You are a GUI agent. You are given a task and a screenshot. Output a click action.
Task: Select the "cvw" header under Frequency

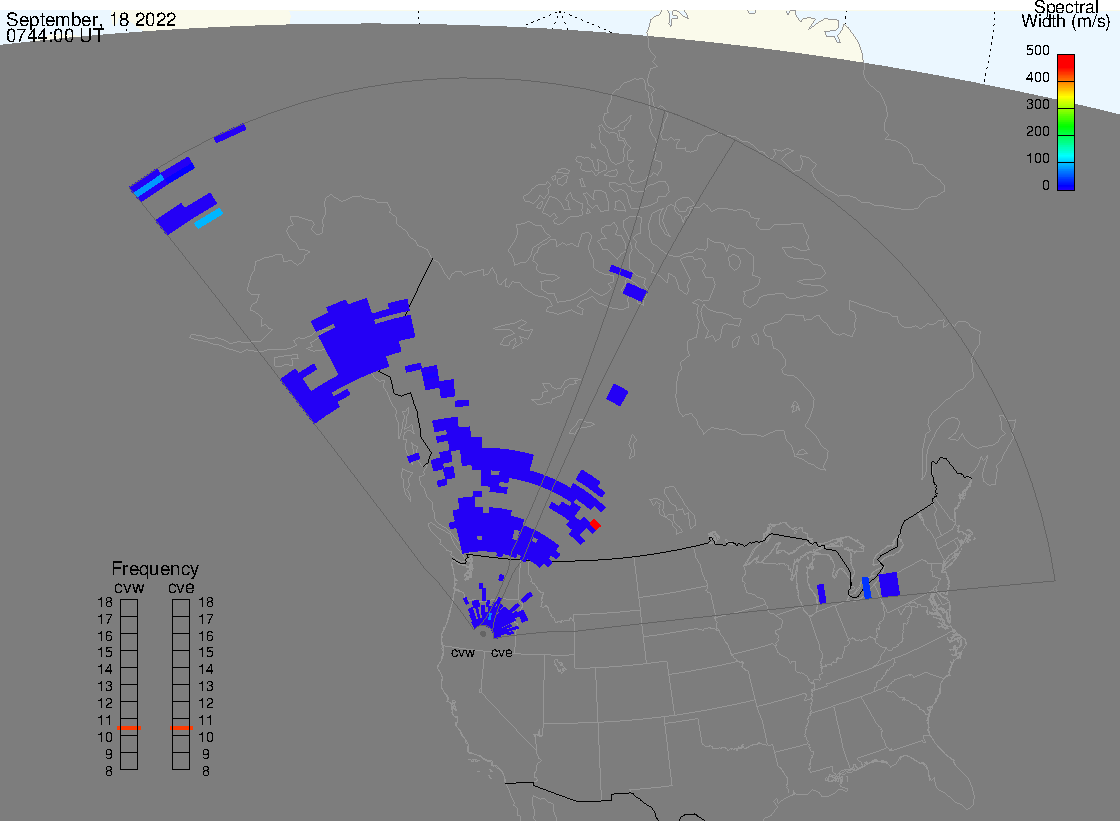[129, 588]
